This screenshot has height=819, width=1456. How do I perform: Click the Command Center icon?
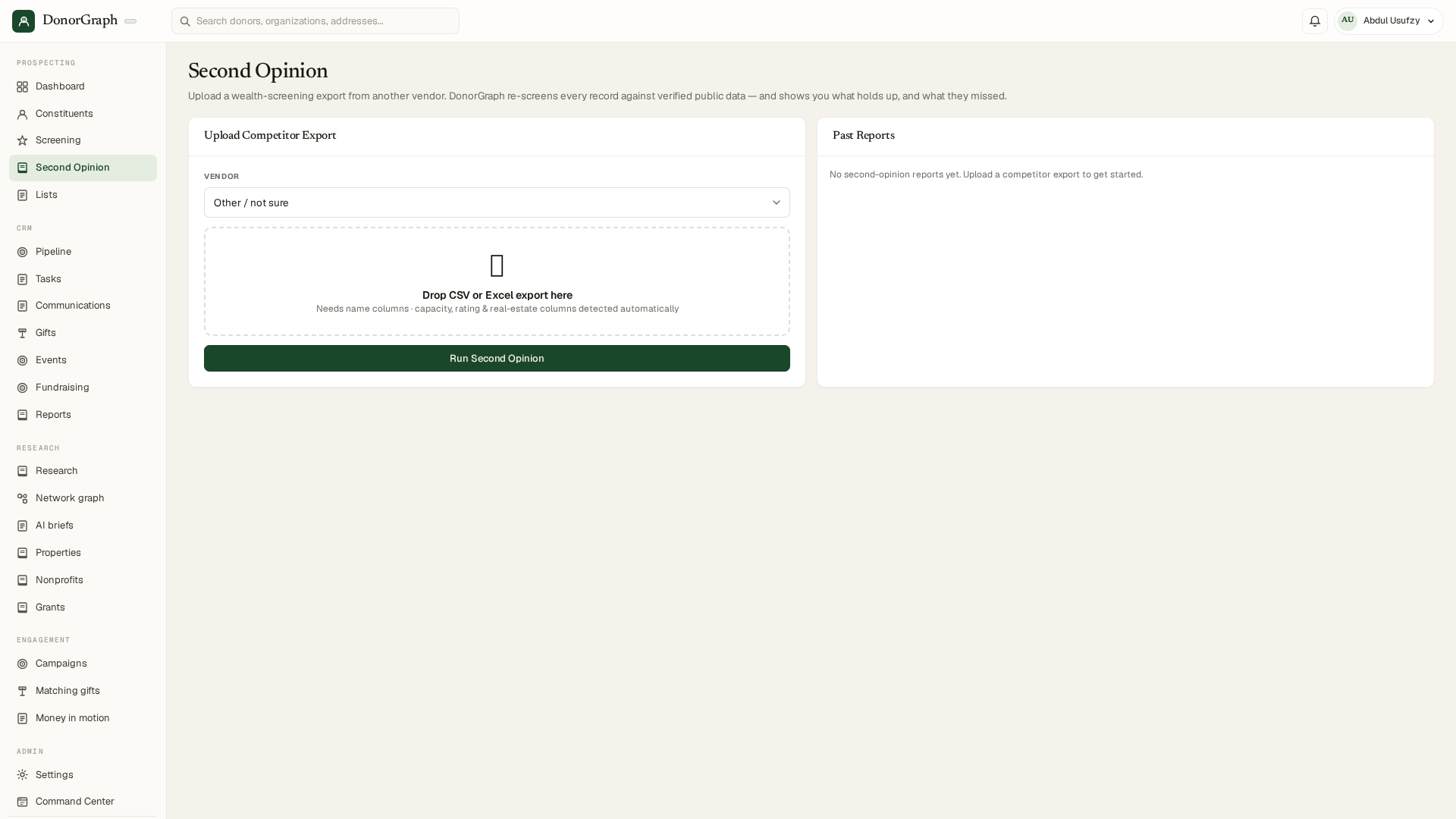[23, 802]
